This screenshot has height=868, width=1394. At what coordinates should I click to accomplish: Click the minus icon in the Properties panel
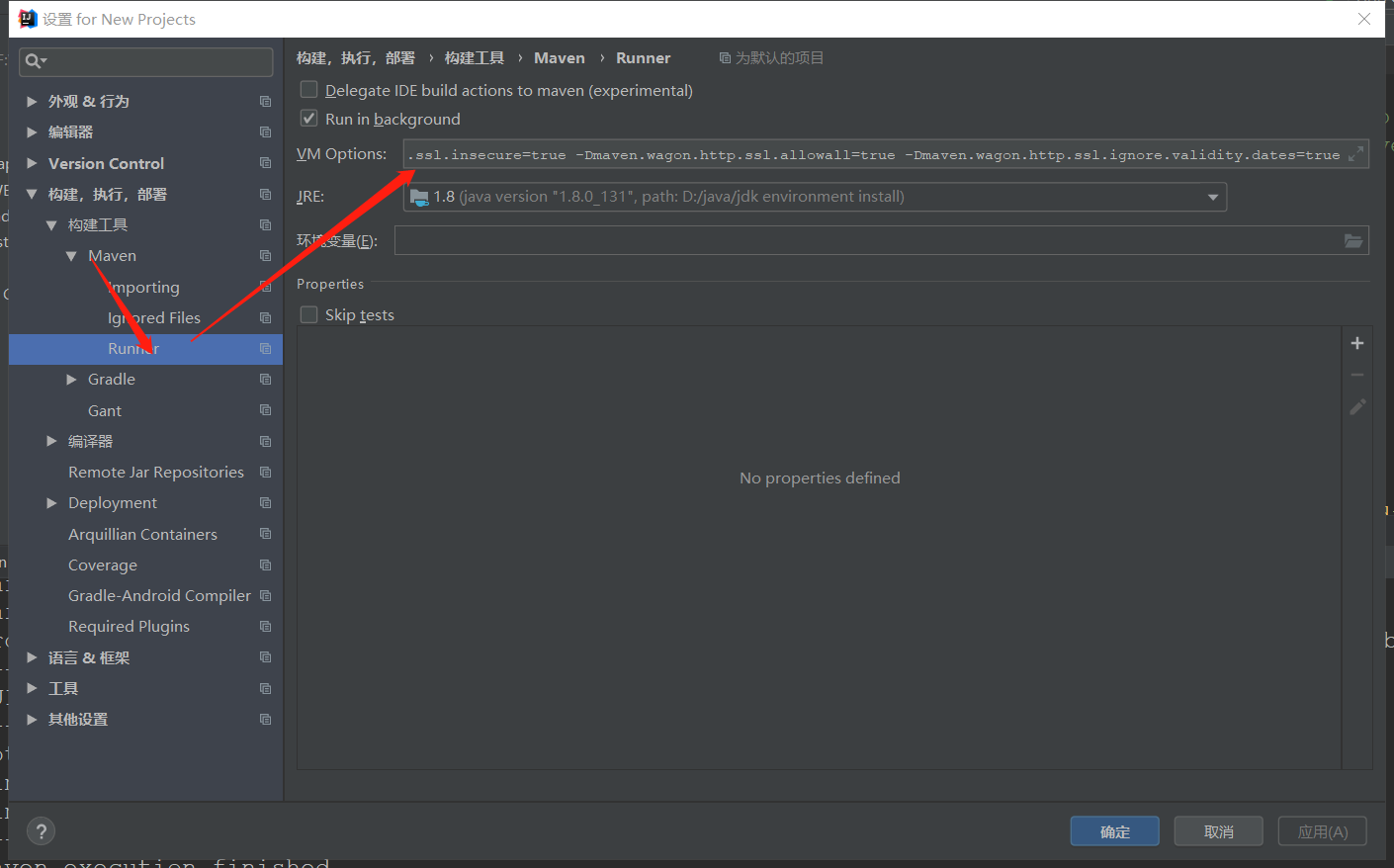[1356, 375]
